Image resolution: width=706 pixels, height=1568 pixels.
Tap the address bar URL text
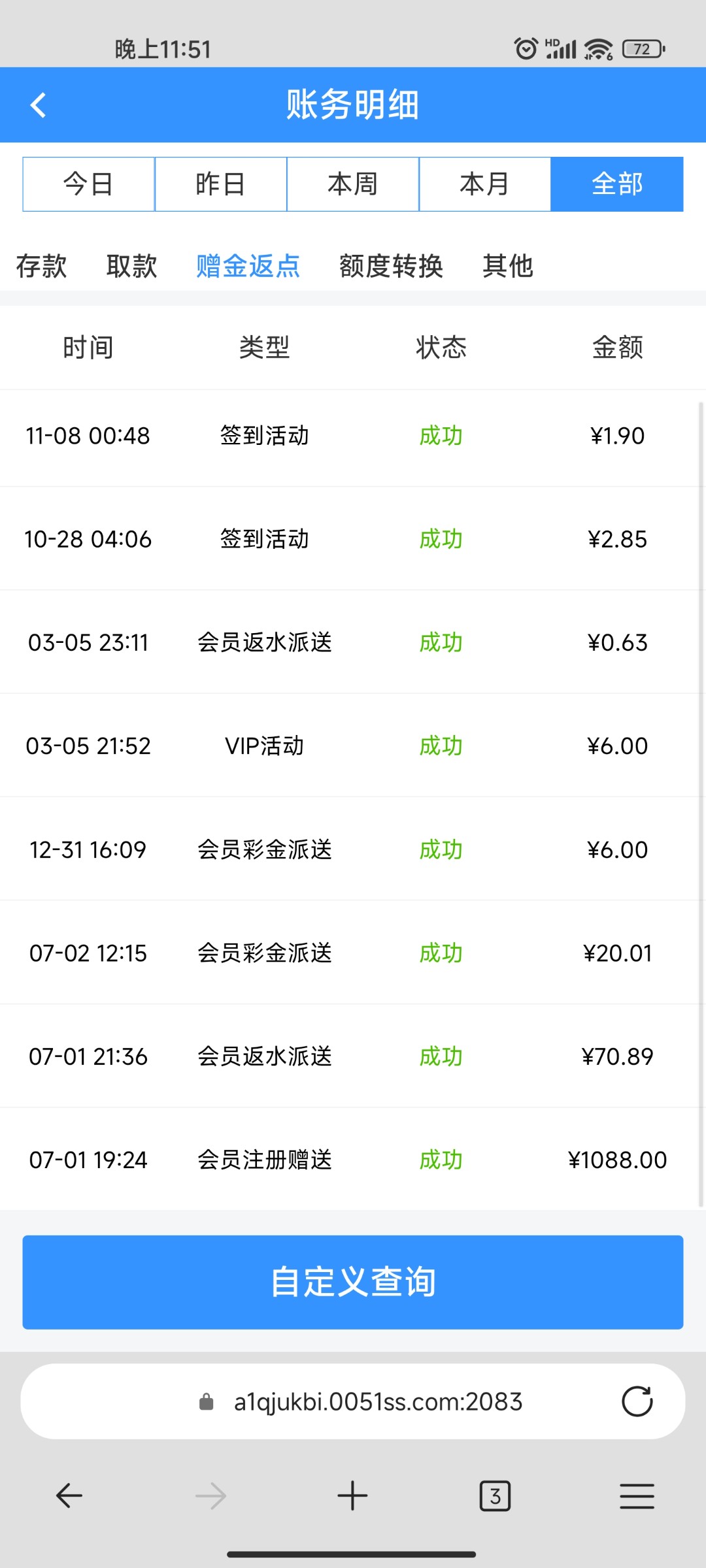[378, 1402]
